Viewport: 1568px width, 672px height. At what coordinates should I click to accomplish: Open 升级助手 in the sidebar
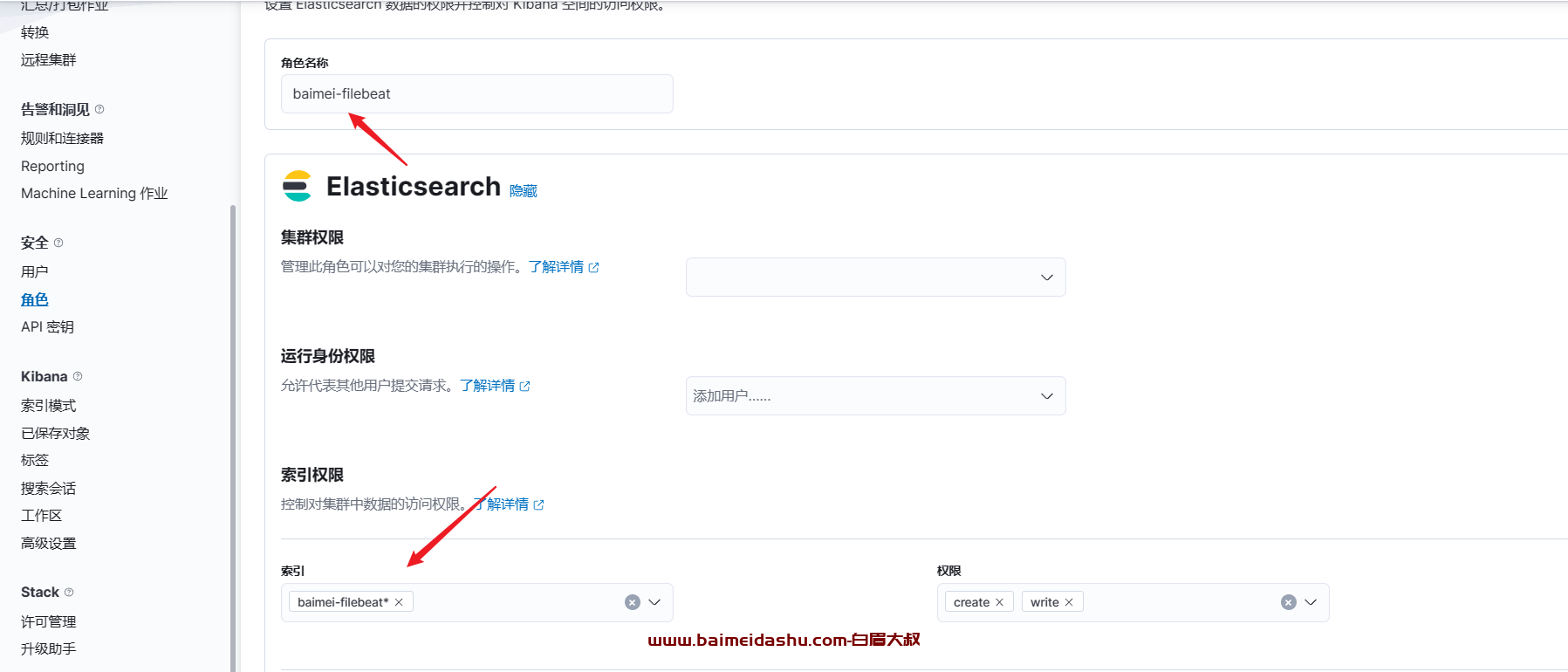pyautogui.click(x=49, y=648)
